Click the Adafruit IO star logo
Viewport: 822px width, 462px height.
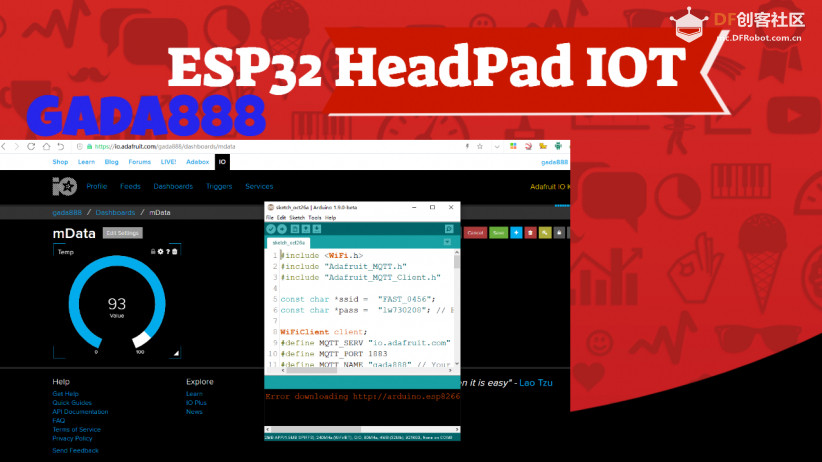tap(64, 186)
